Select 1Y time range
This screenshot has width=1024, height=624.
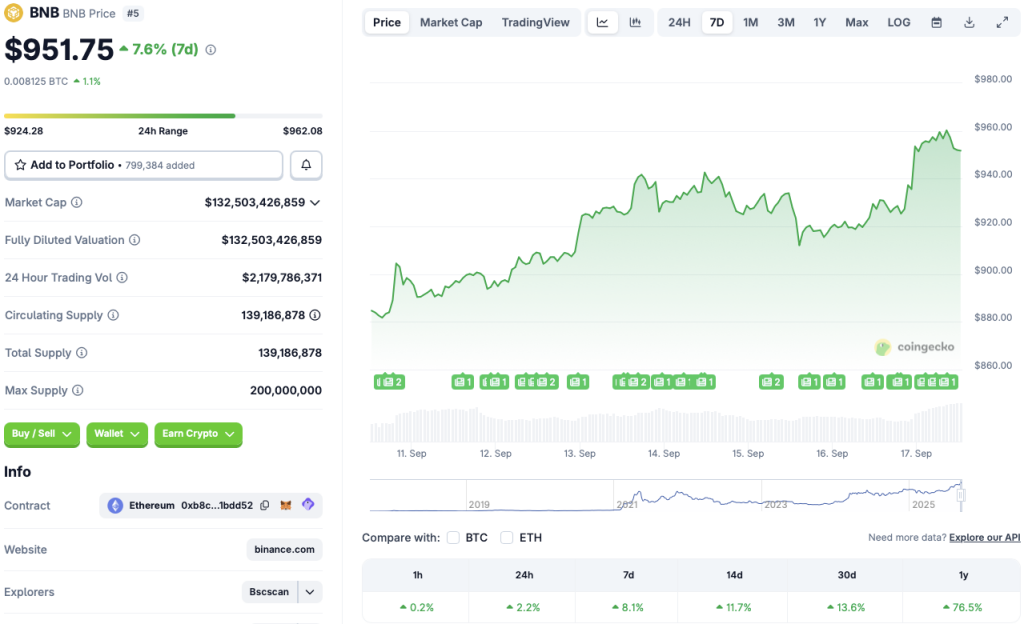820,22
